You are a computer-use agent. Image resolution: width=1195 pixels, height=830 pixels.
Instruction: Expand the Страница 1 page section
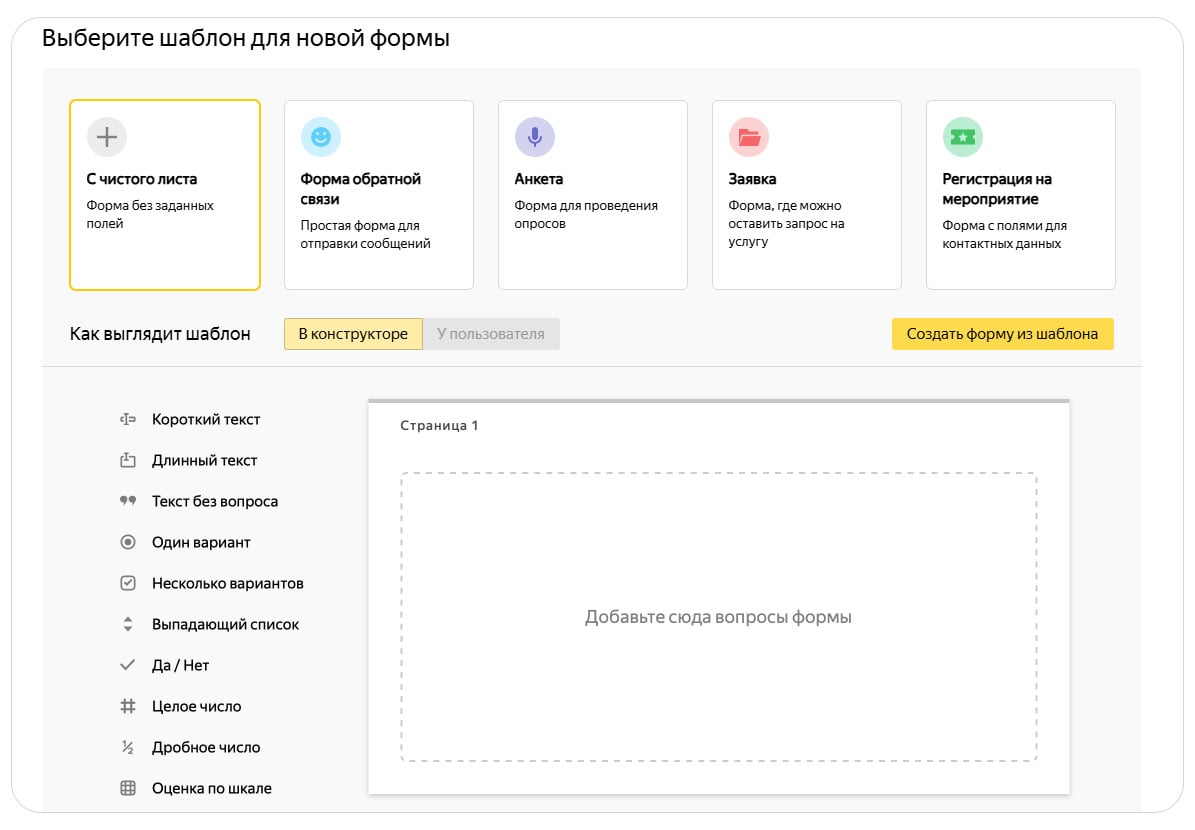[x=437, y=425]
